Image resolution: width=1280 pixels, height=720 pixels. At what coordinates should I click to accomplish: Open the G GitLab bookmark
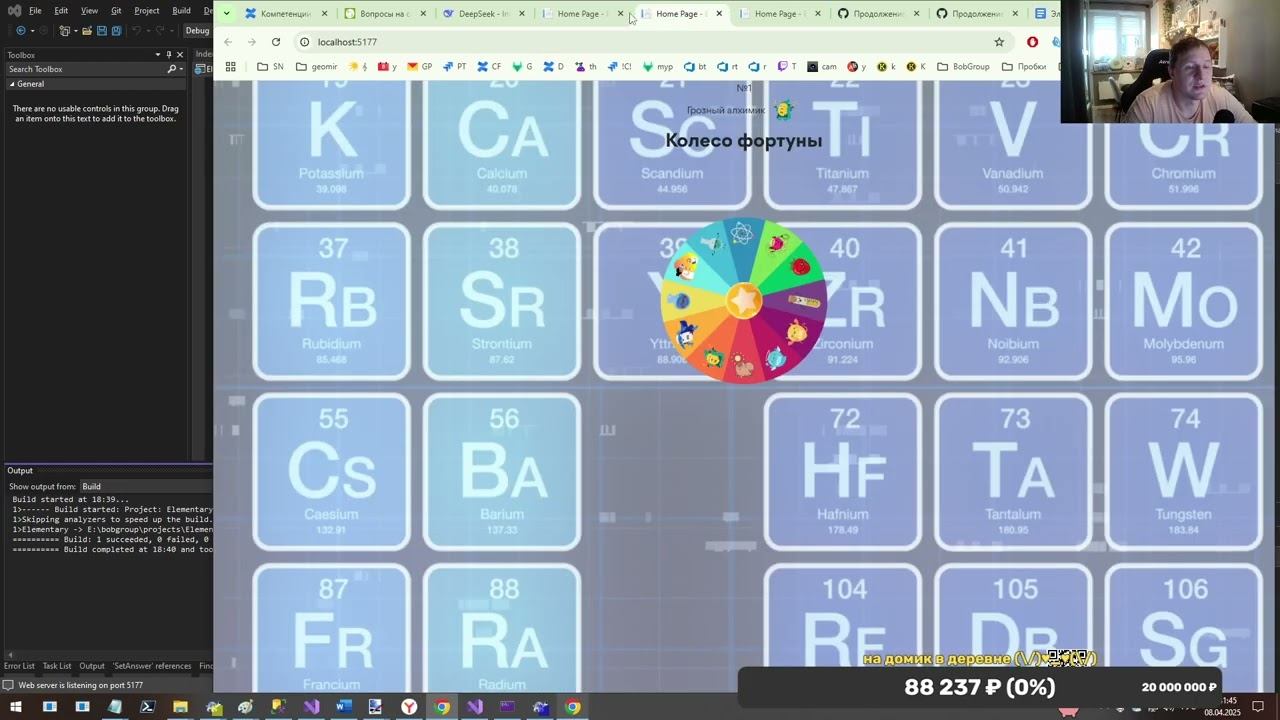(x=522, y=67)
